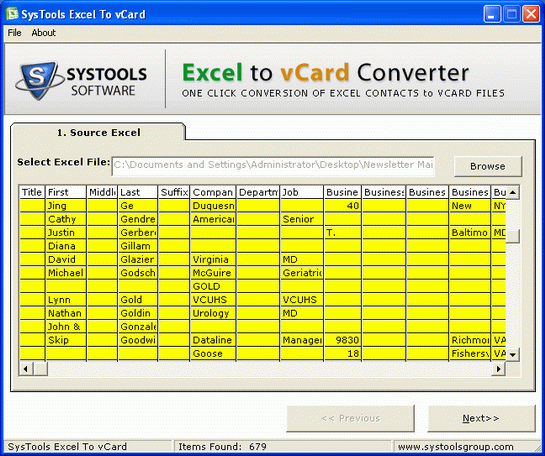This screenshot has width=545, height=456.
Task: Click the horizontal scrollbar thumb
Action: pyautogui.click(x=40, y=369)
